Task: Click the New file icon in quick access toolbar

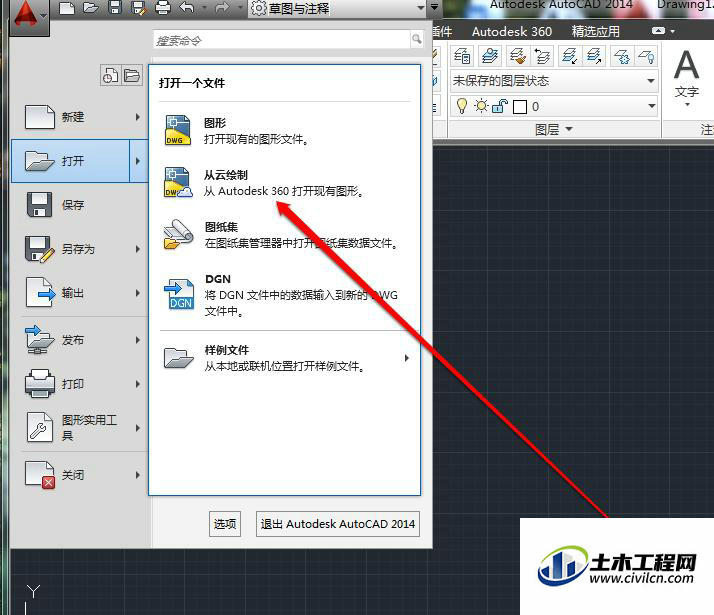Action: pyautogui.click(x=67, y=8)
